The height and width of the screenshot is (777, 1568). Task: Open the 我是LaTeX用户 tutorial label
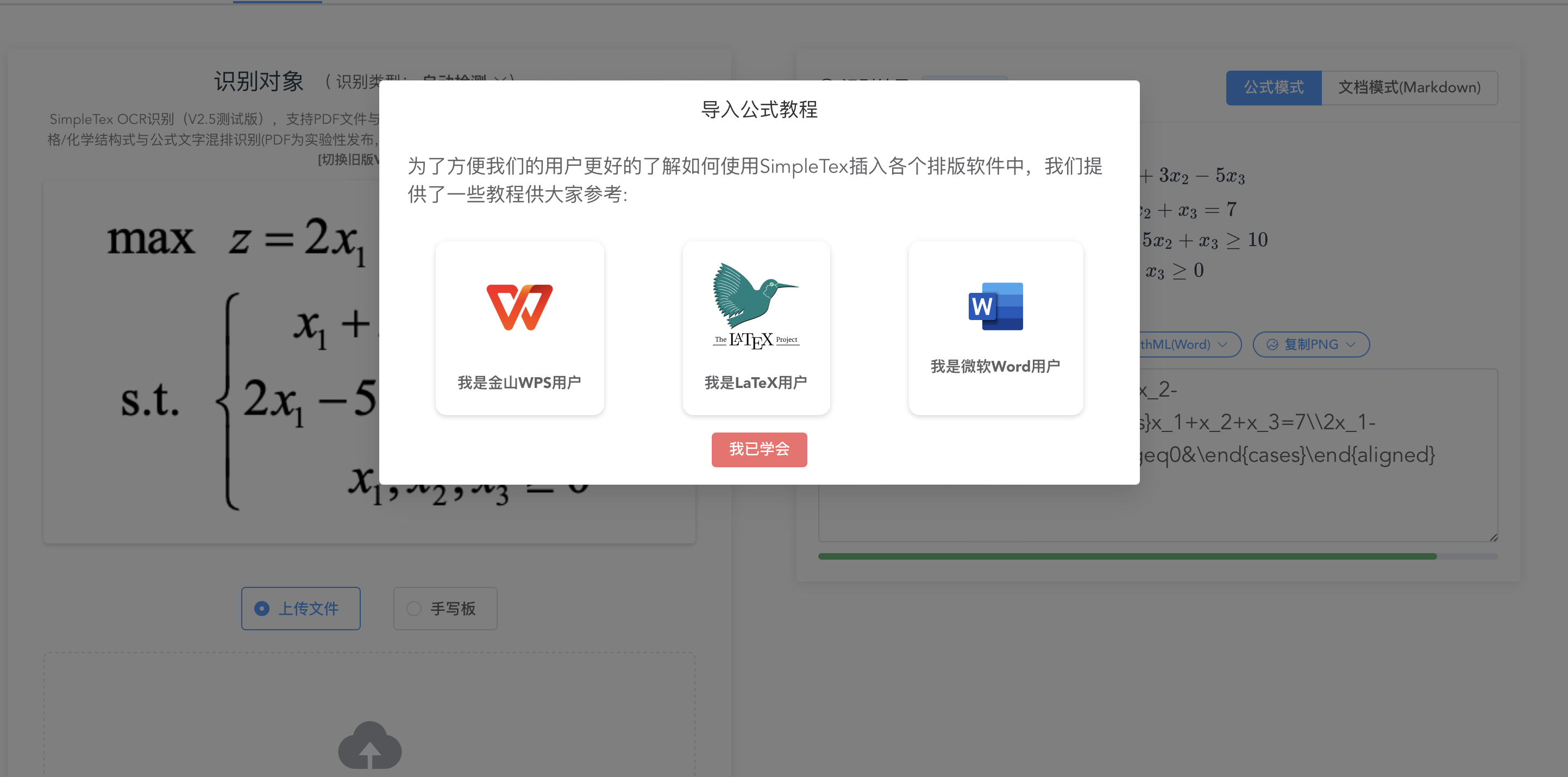click(x=755, y=383)
